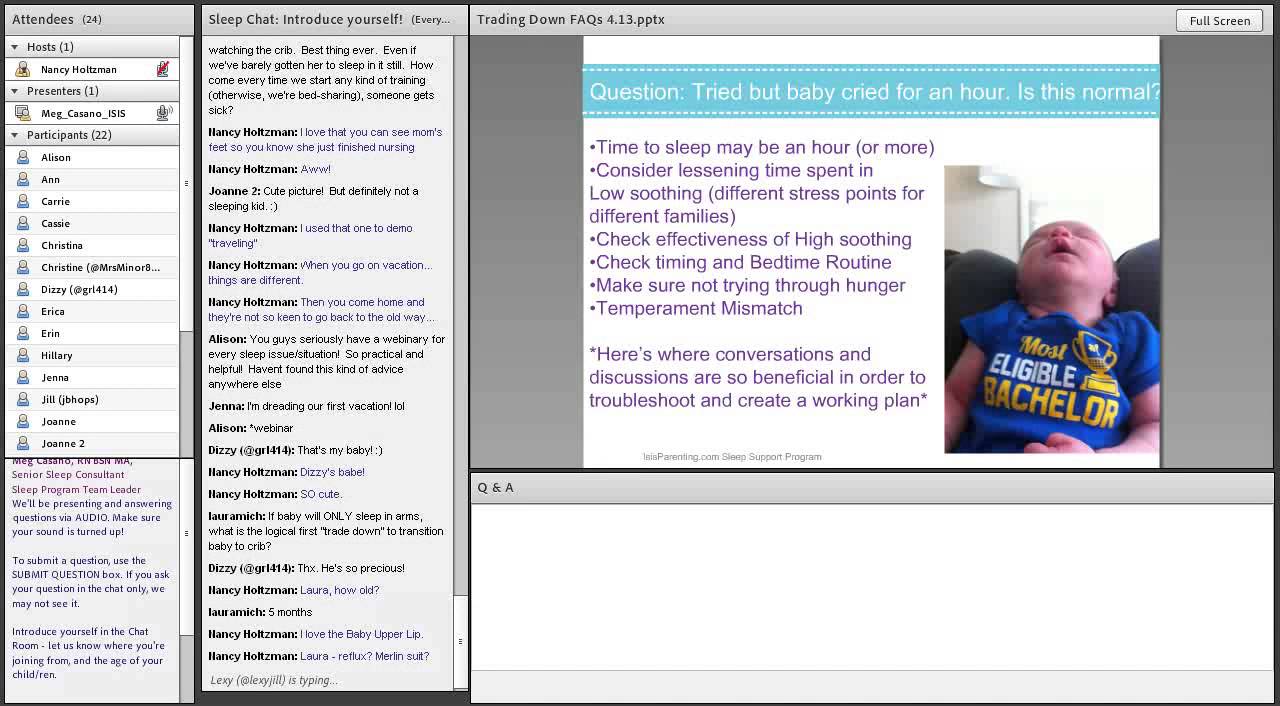1280x706 pixels.
Task: Collapse the Participants (22) list
Action: 14,135
